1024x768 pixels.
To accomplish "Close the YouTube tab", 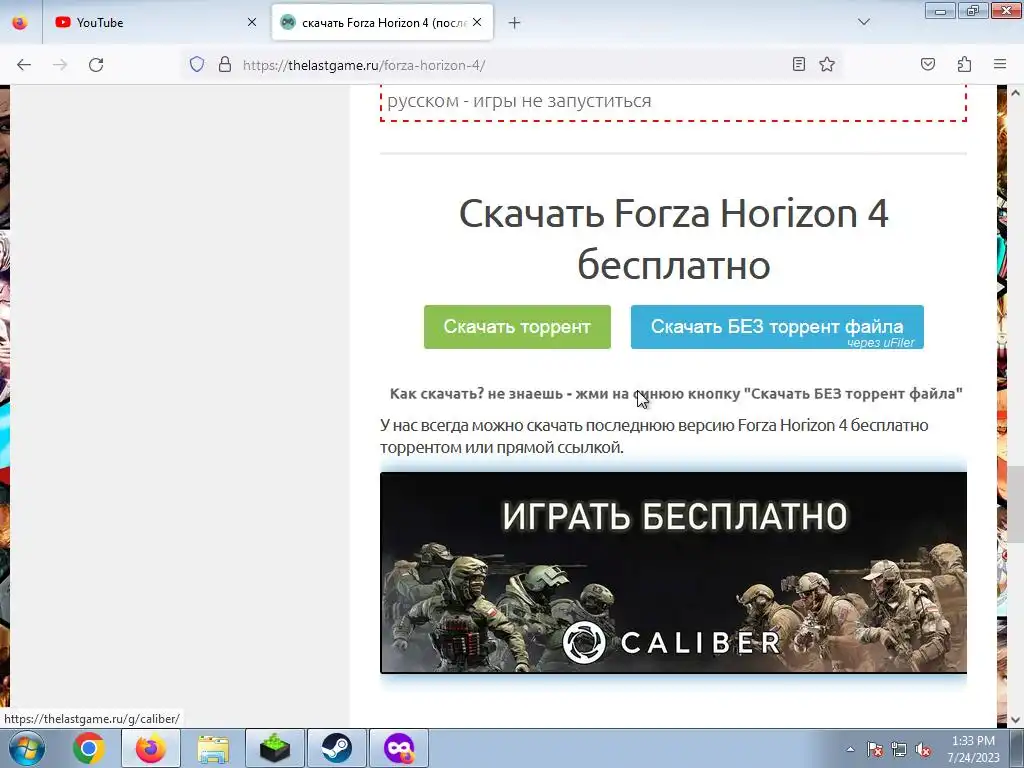I will pos(252,22).
